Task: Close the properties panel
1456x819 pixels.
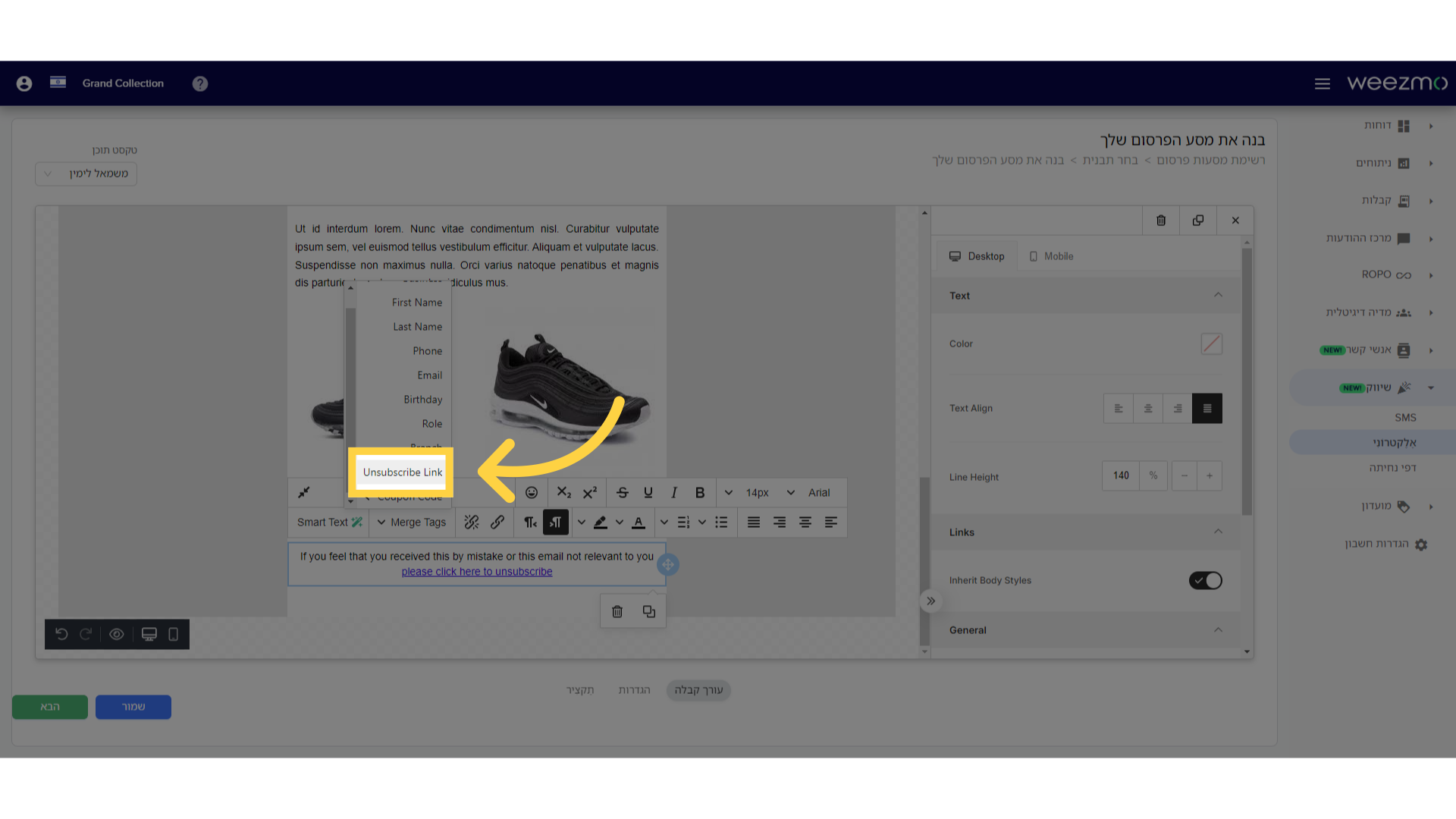Action: click(x=1235, y=221)
